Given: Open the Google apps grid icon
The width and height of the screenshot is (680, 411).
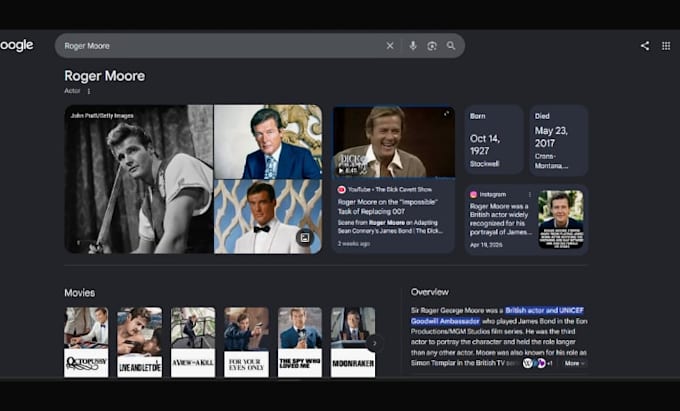Looking at the screenshot, I should (x=666, y=46).
